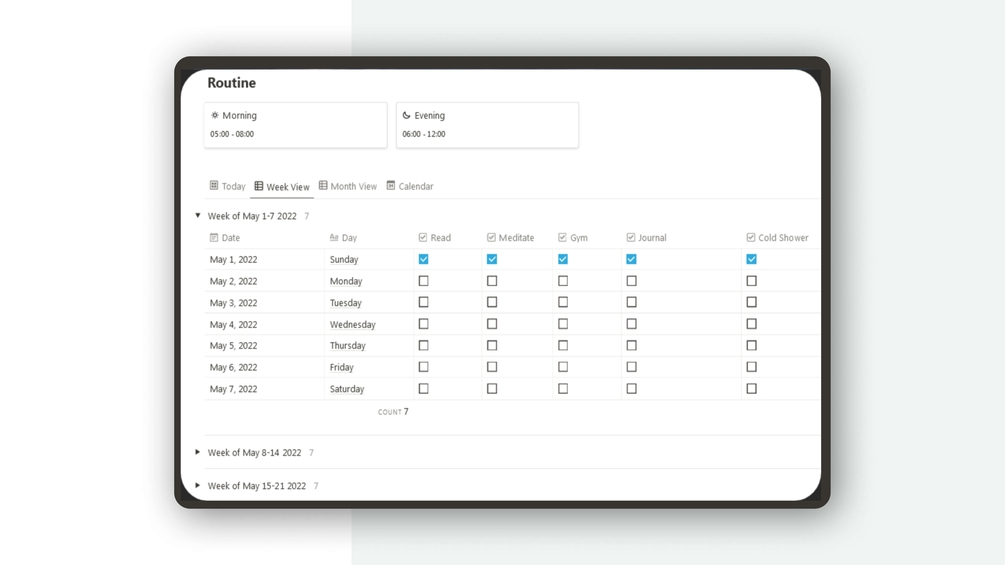Screen dimensions: 1005x565
Task: Click the moon icon on Evening card
Action: (406, 115)
